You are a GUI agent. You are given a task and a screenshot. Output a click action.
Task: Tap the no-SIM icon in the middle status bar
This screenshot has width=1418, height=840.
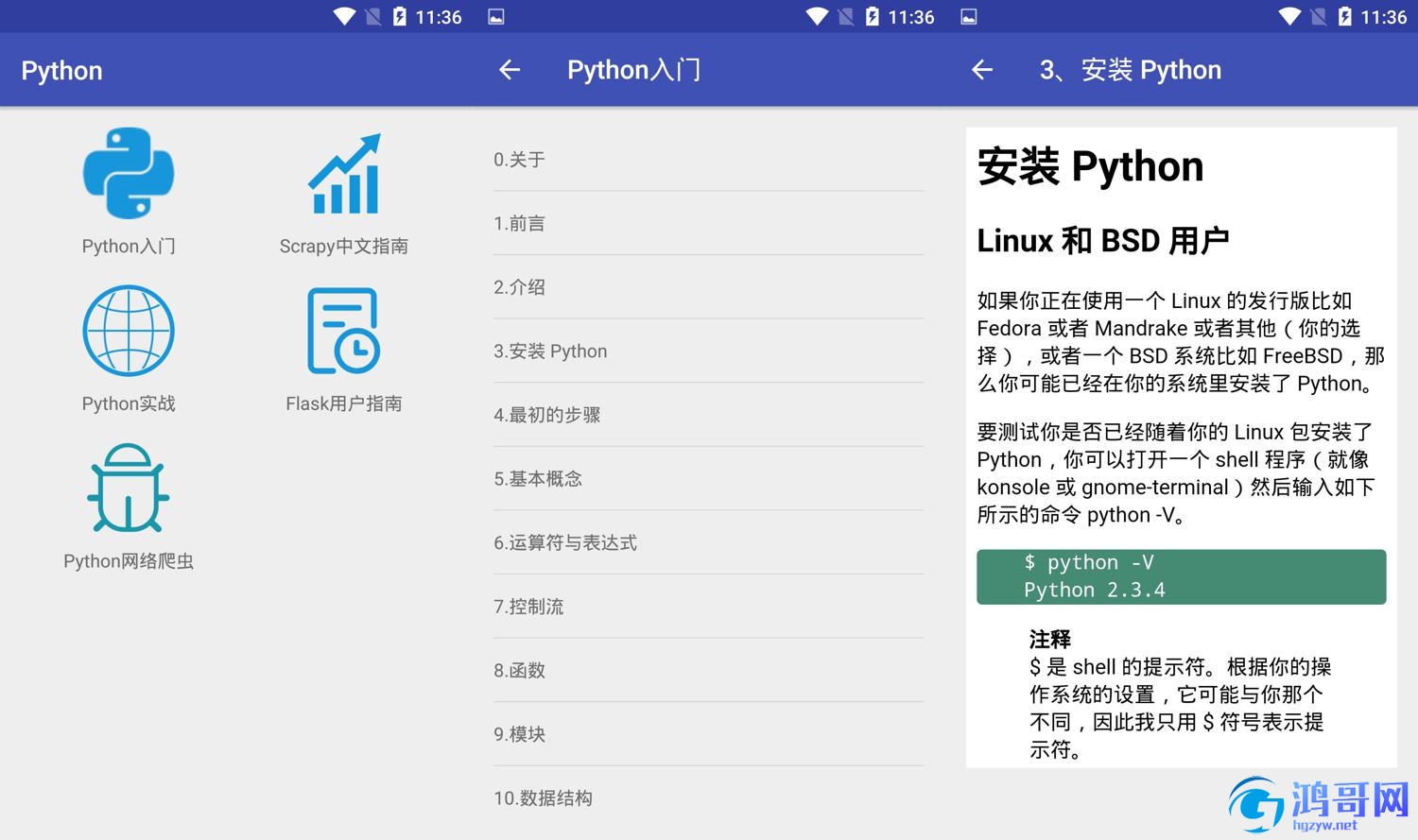tap(845, 17)
